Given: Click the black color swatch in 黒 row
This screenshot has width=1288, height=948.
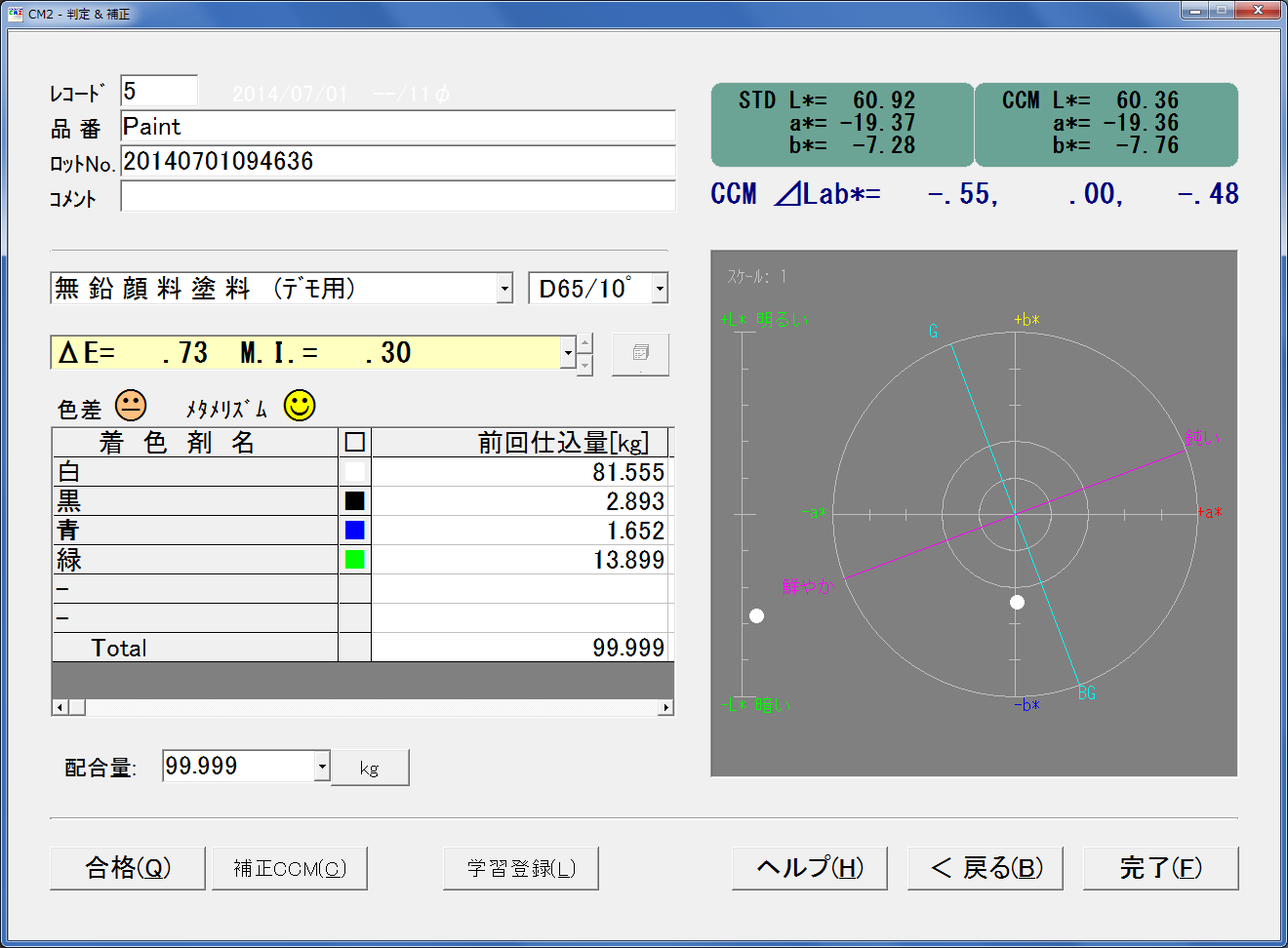Looking at the screenshot, I should click(x=355, y=501).
